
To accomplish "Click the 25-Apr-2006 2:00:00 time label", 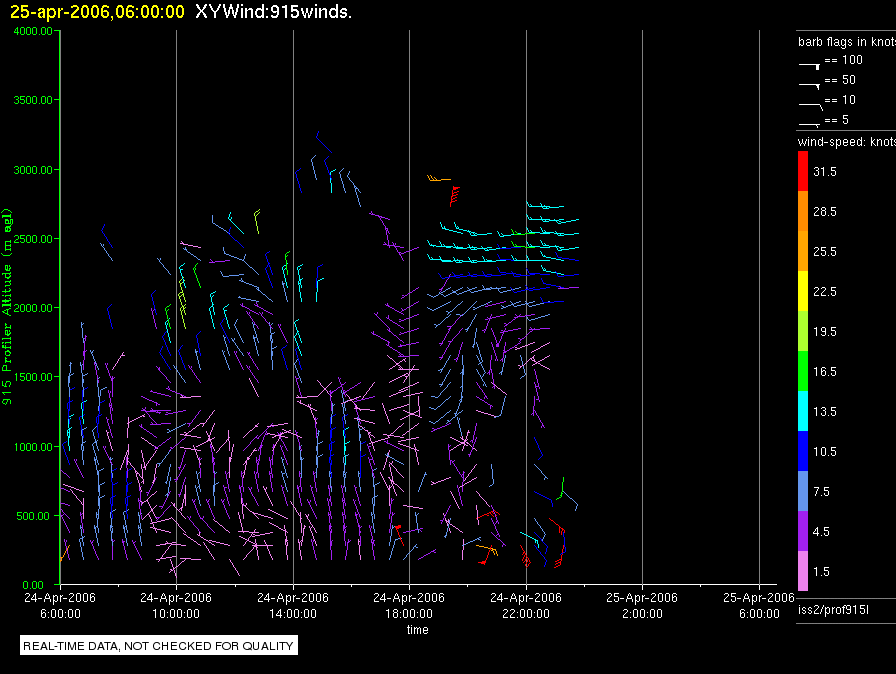I will [x=642, y=605].
